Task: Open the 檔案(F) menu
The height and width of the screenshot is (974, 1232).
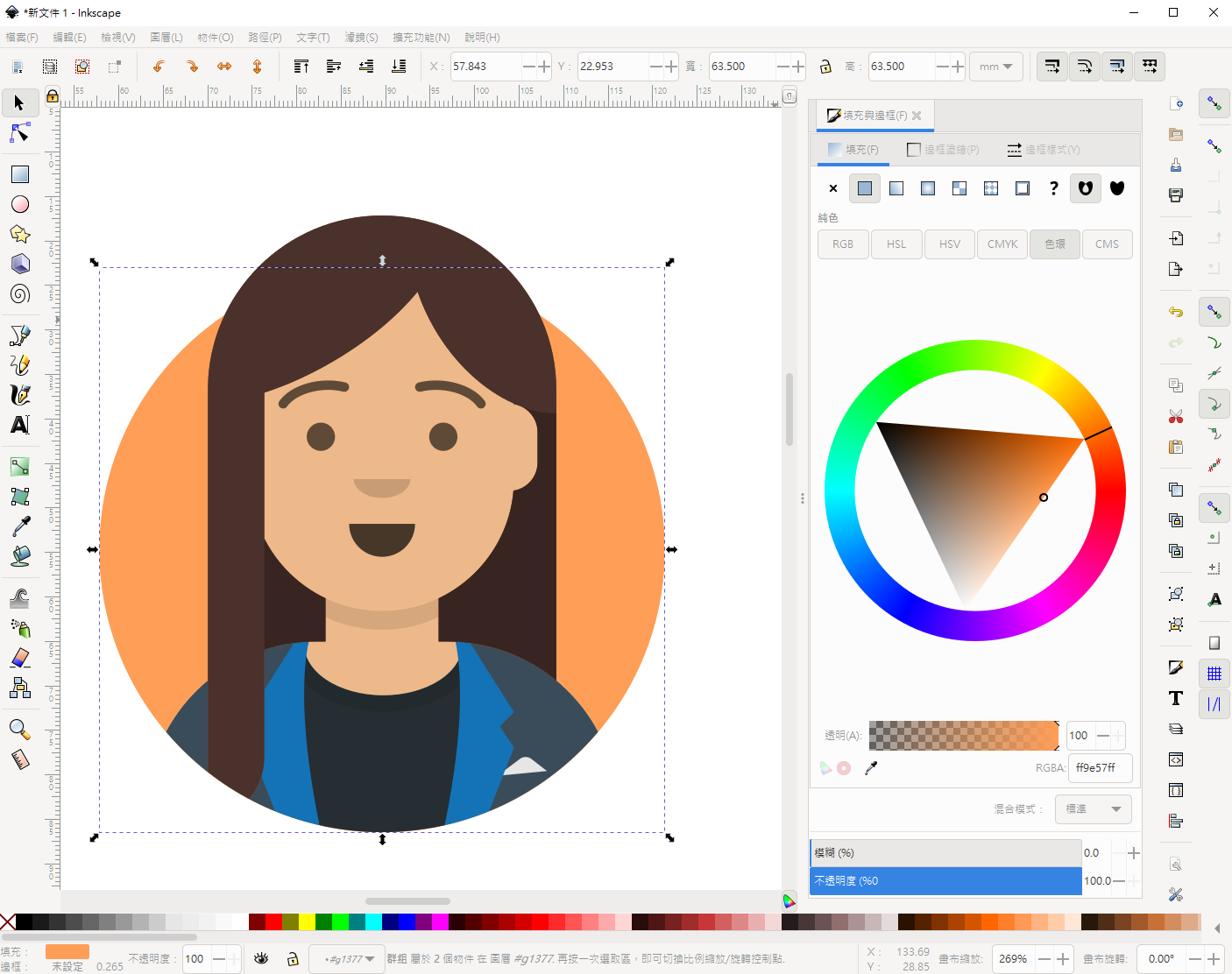Action: [x=22, y=38]
